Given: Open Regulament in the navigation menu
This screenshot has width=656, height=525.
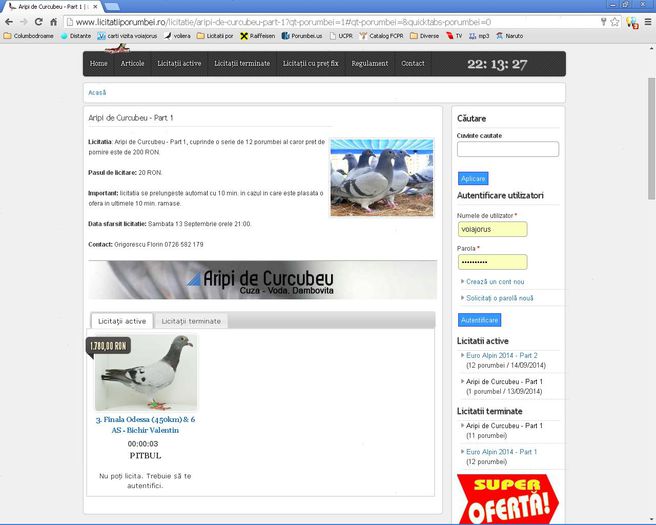Looking at the screenshot, I should 370,64.
